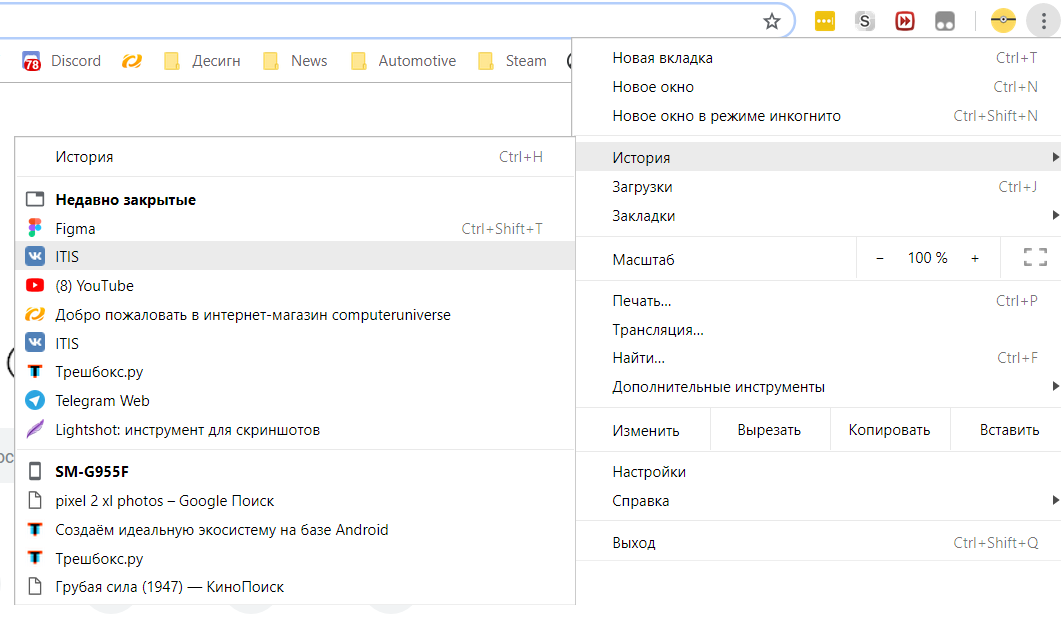Viewport: 1061px width, 619px height.
Task: Open the Automotive bookmarks folder
Action: (403, 61)
